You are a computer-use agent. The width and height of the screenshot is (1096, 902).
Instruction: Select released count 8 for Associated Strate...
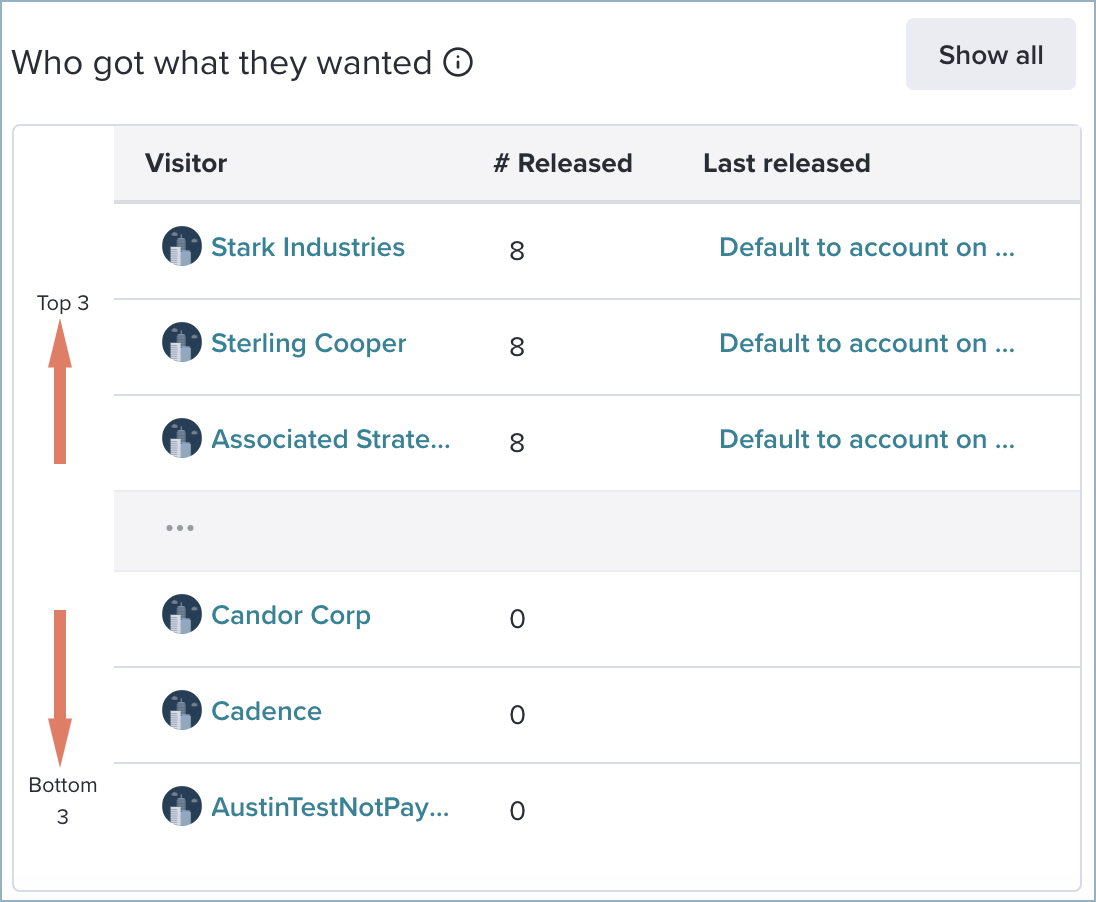[x=517, y=443]
